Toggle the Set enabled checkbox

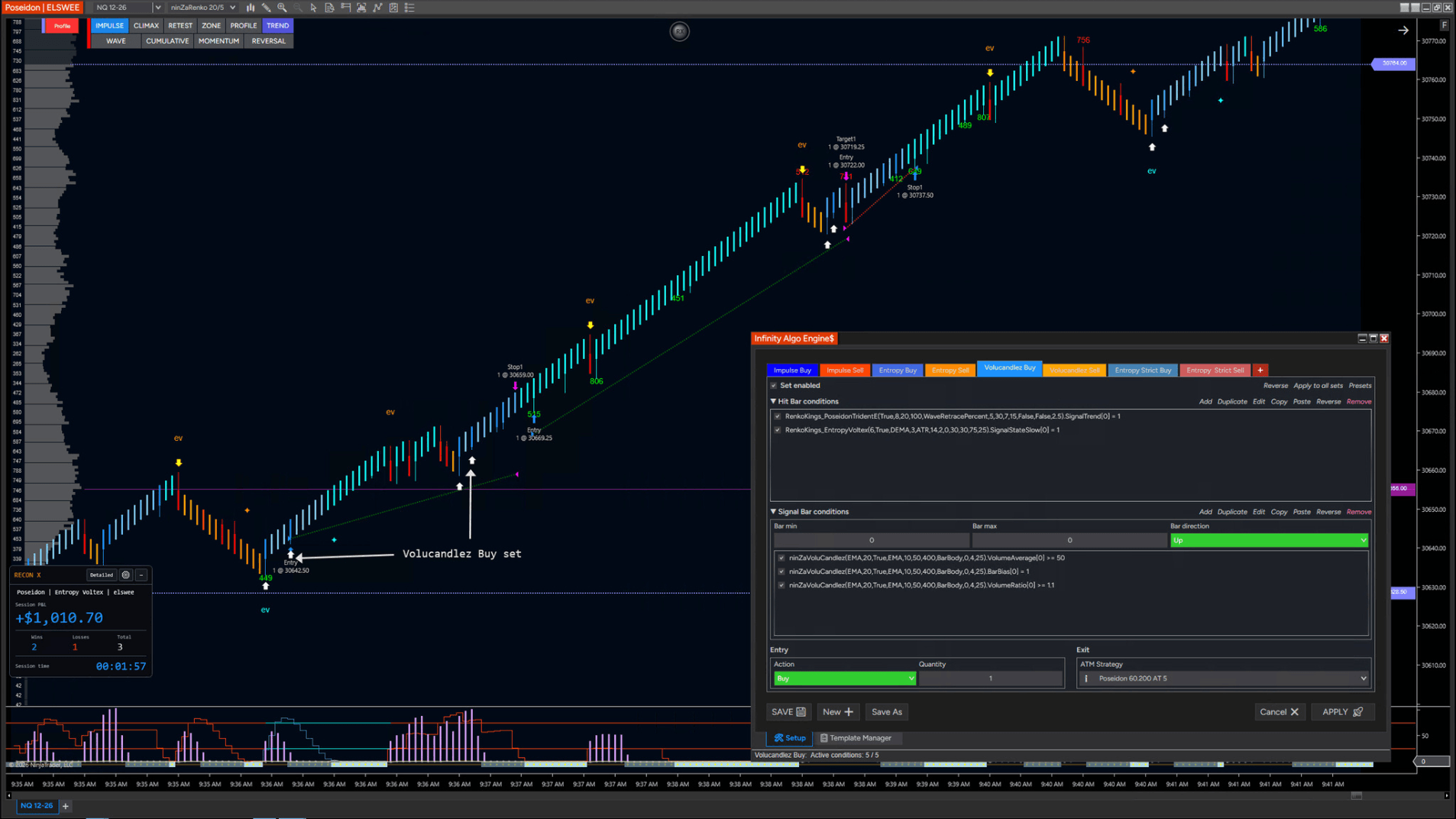click(x=774, y=386)
